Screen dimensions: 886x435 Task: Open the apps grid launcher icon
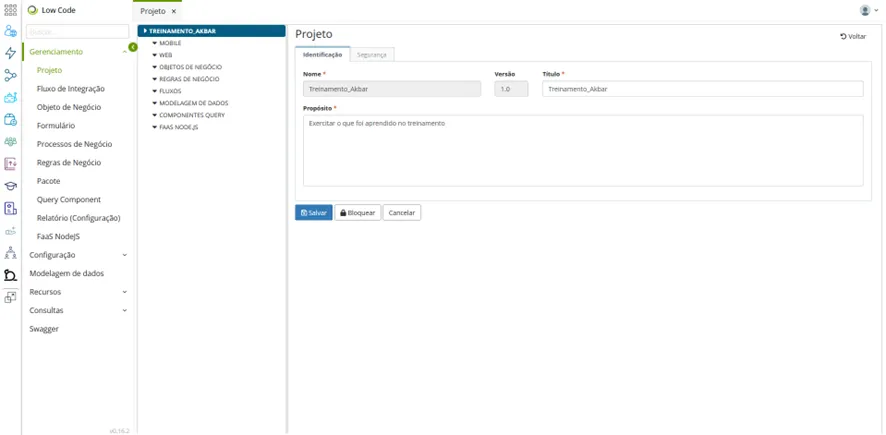(x=10, y=10)
